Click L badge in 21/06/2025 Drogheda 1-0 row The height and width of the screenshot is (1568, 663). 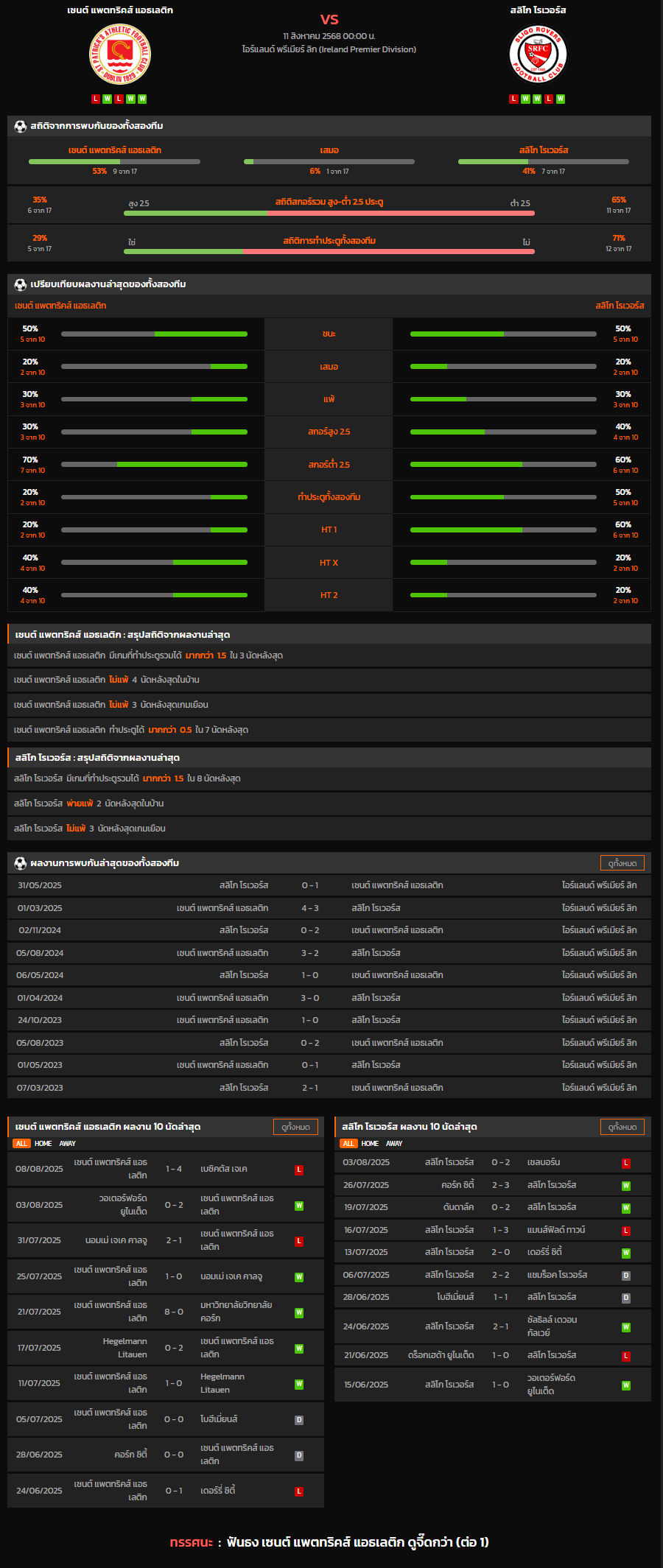click(626, 1356)
